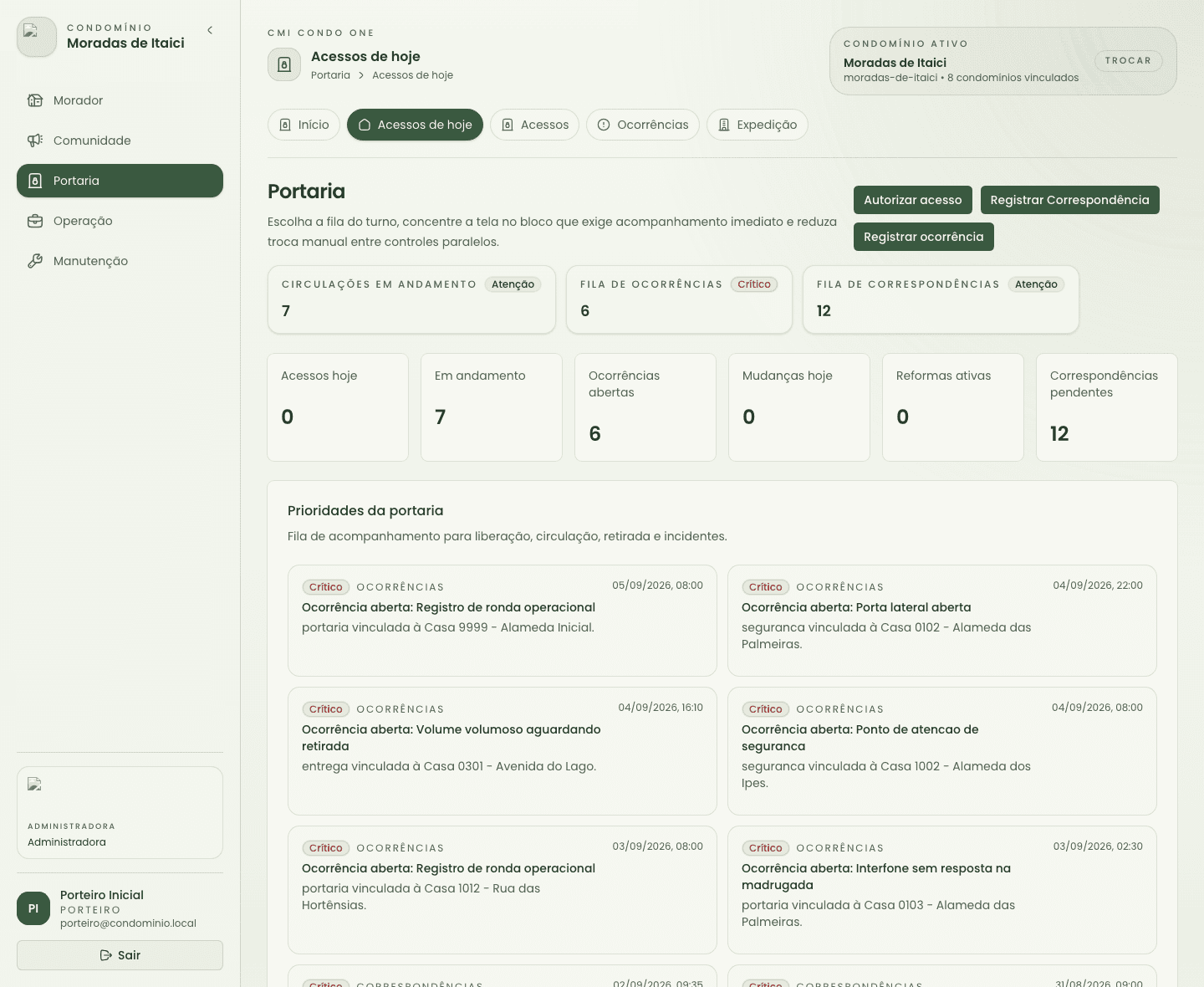Open the Circulações em andamento queue card
This screenshot has width=1204, height=987.
tap(411, 299)
